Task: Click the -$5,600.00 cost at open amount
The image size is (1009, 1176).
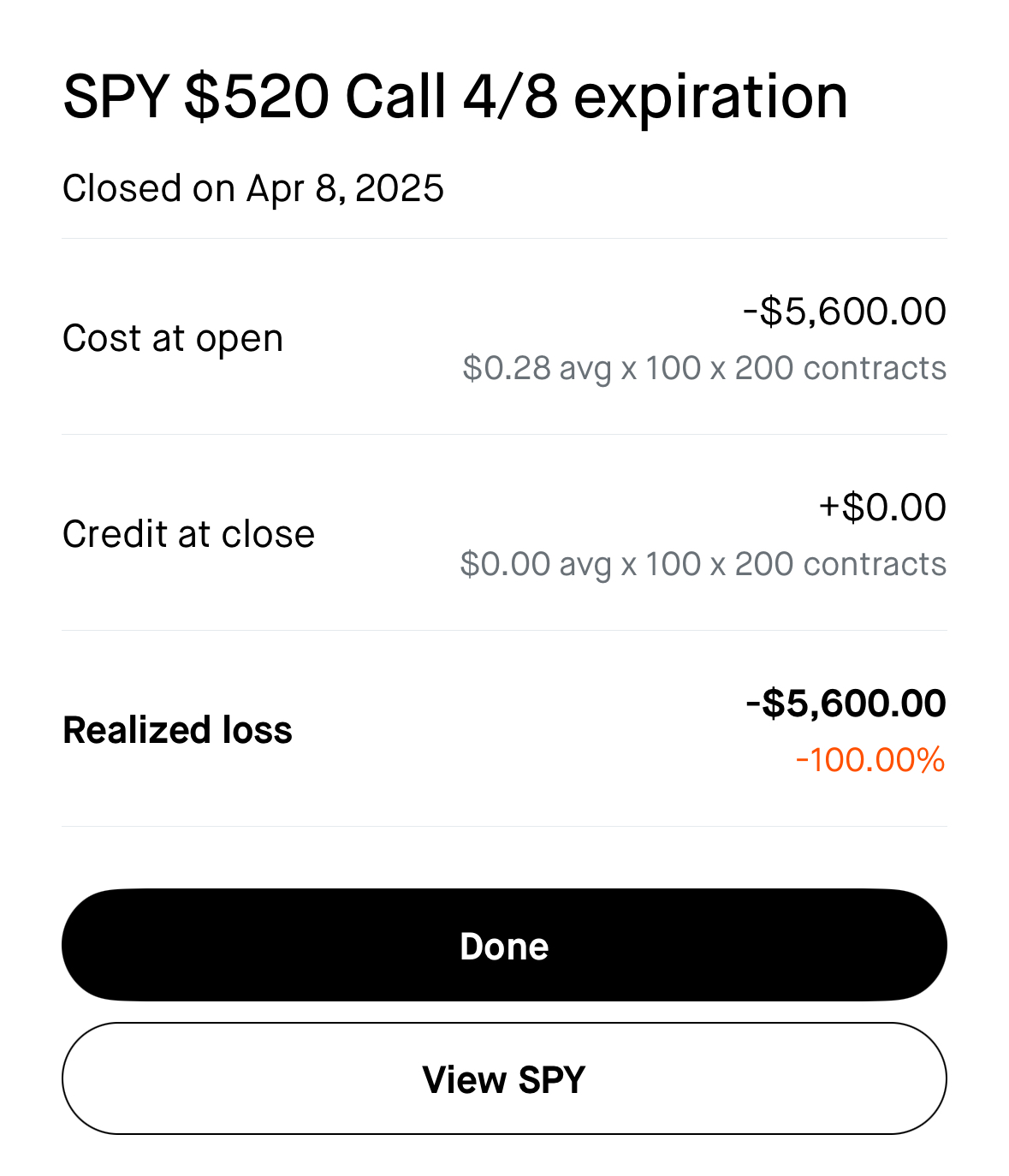Action: click(844, 312)
